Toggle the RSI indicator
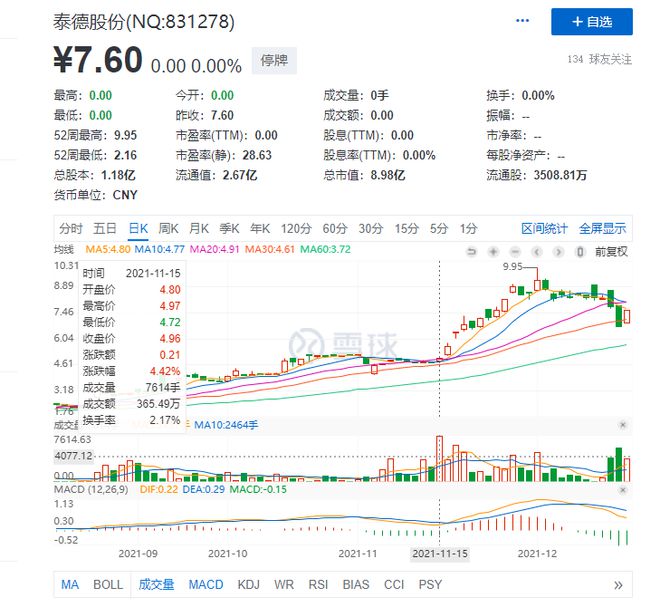660x607 pixels. click(318, 585)
